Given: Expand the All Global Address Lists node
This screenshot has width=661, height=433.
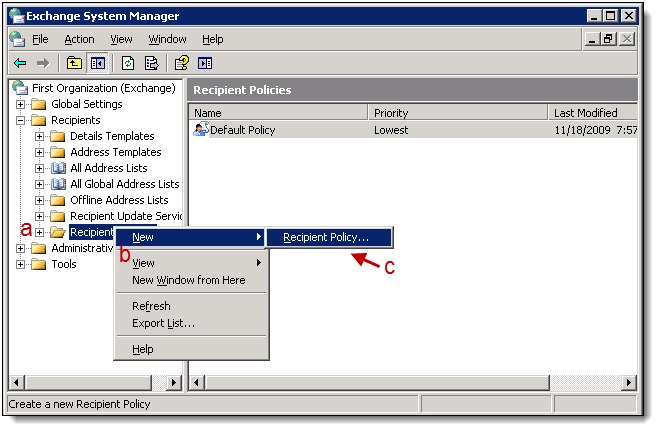Looking at the screenshot, I should tap(39, 185).
